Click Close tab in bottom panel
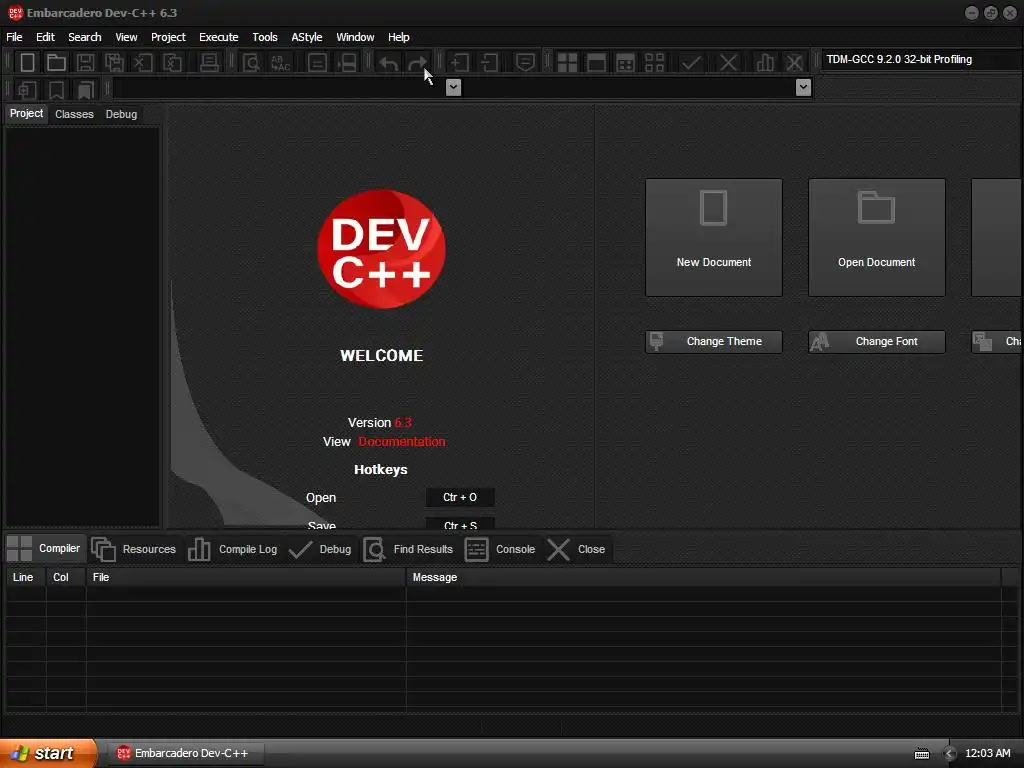 tap(576, 549)
